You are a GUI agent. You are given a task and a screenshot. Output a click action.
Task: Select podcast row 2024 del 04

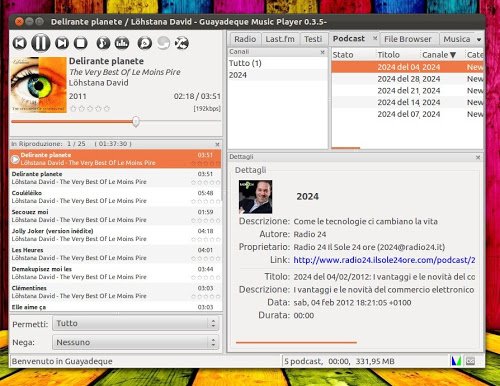pyautogui.click(x=407, y=67)
